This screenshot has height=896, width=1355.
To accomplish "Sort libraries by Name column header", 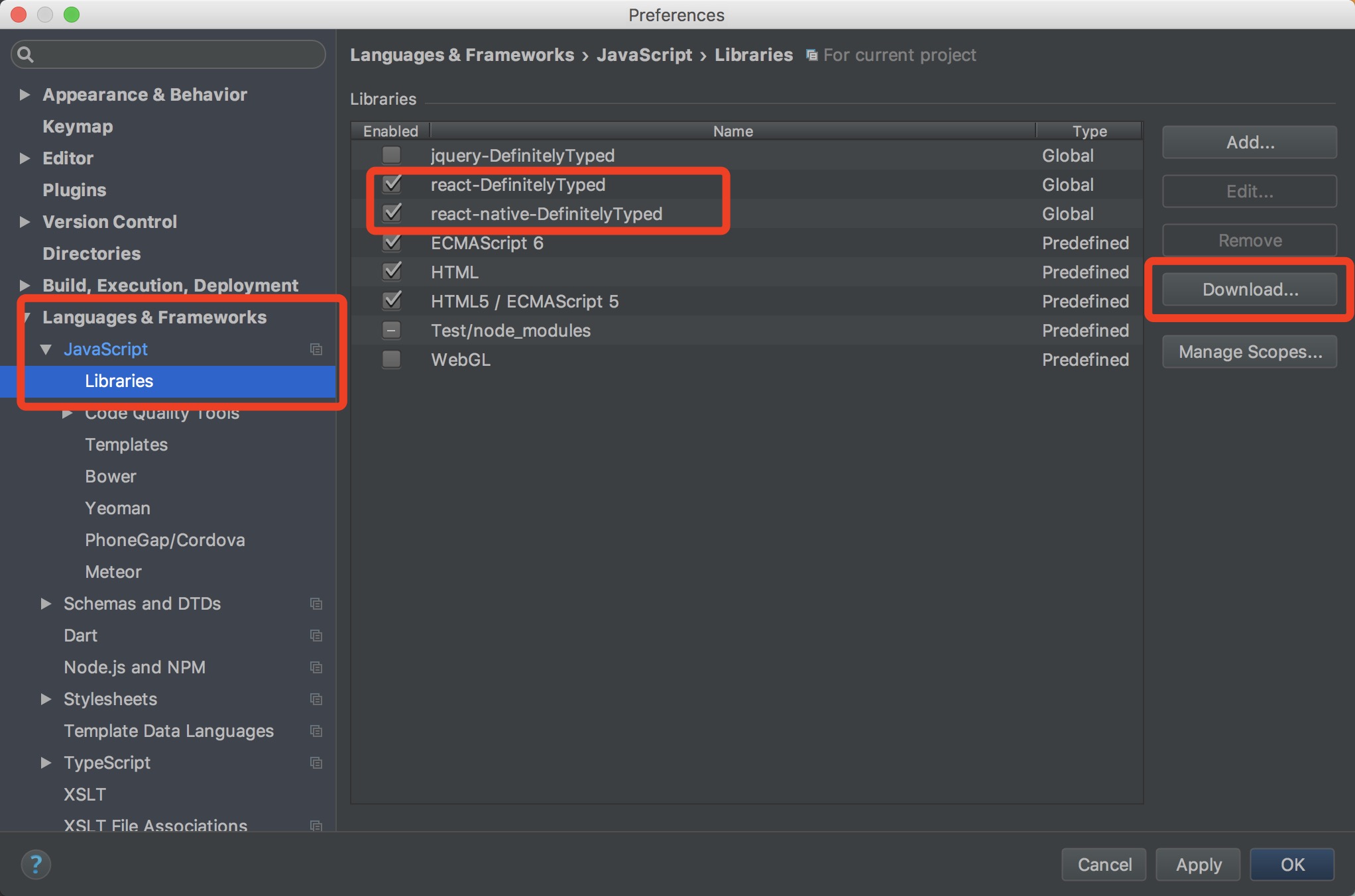I will coord(733,131).
